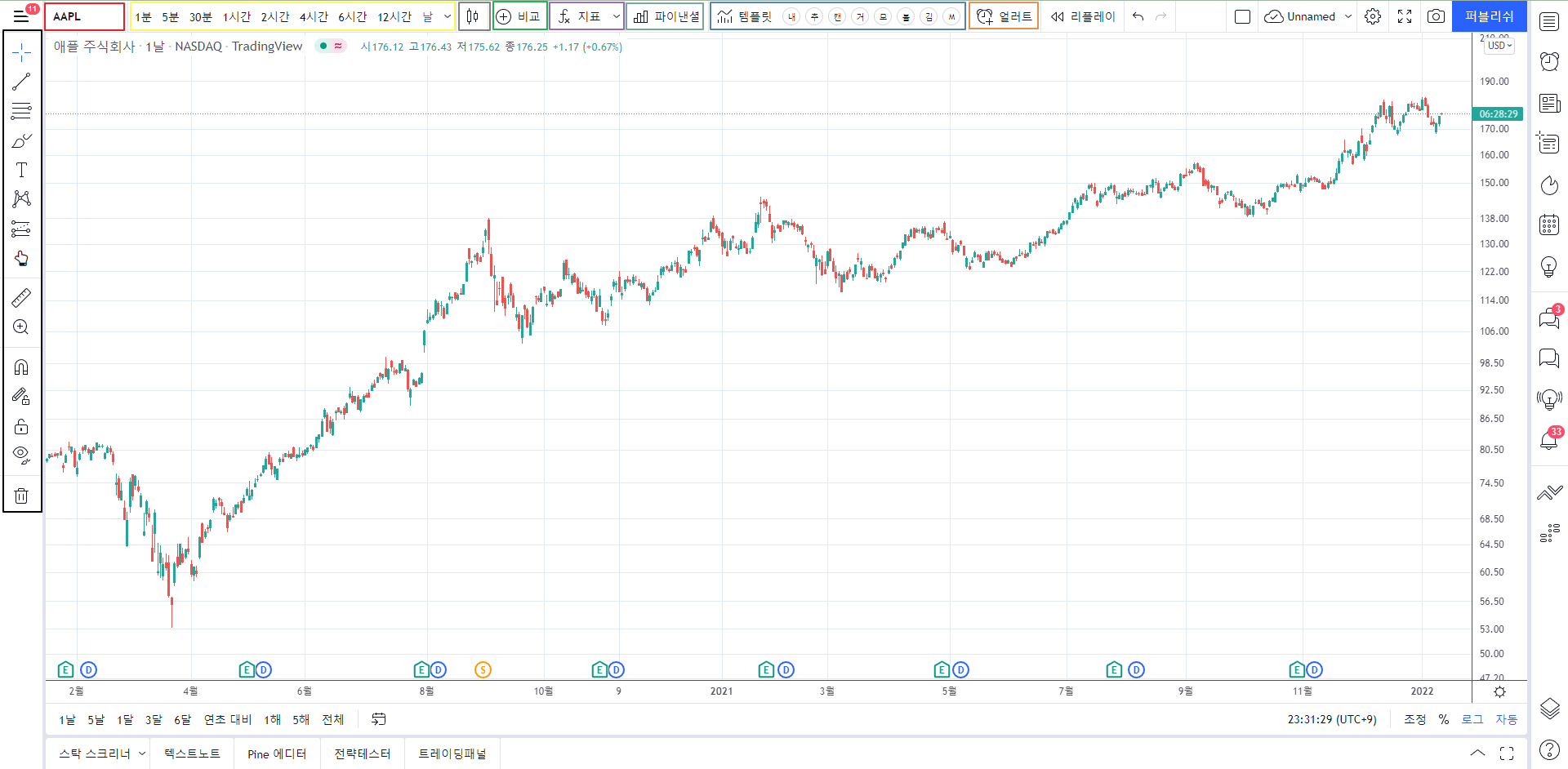Switch to the 전략테스터 tab

click(x=362, y=753)
